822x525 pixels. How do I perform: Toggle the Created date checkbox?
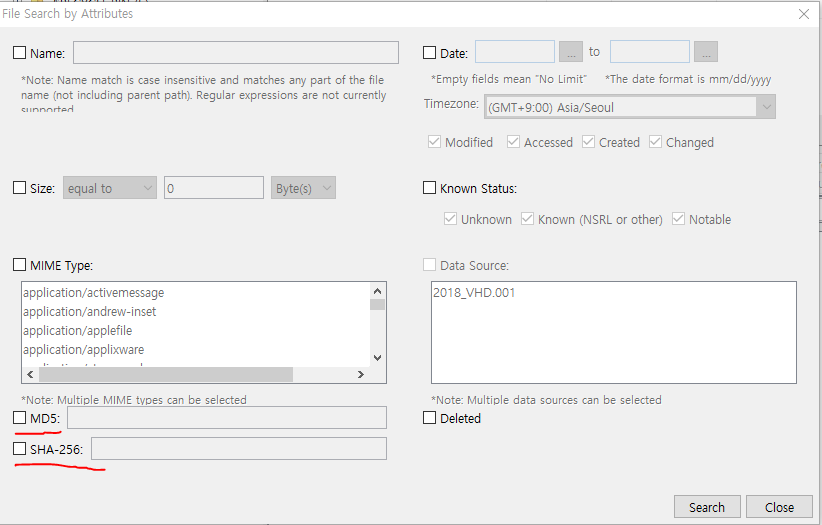[x=588, y=142]
